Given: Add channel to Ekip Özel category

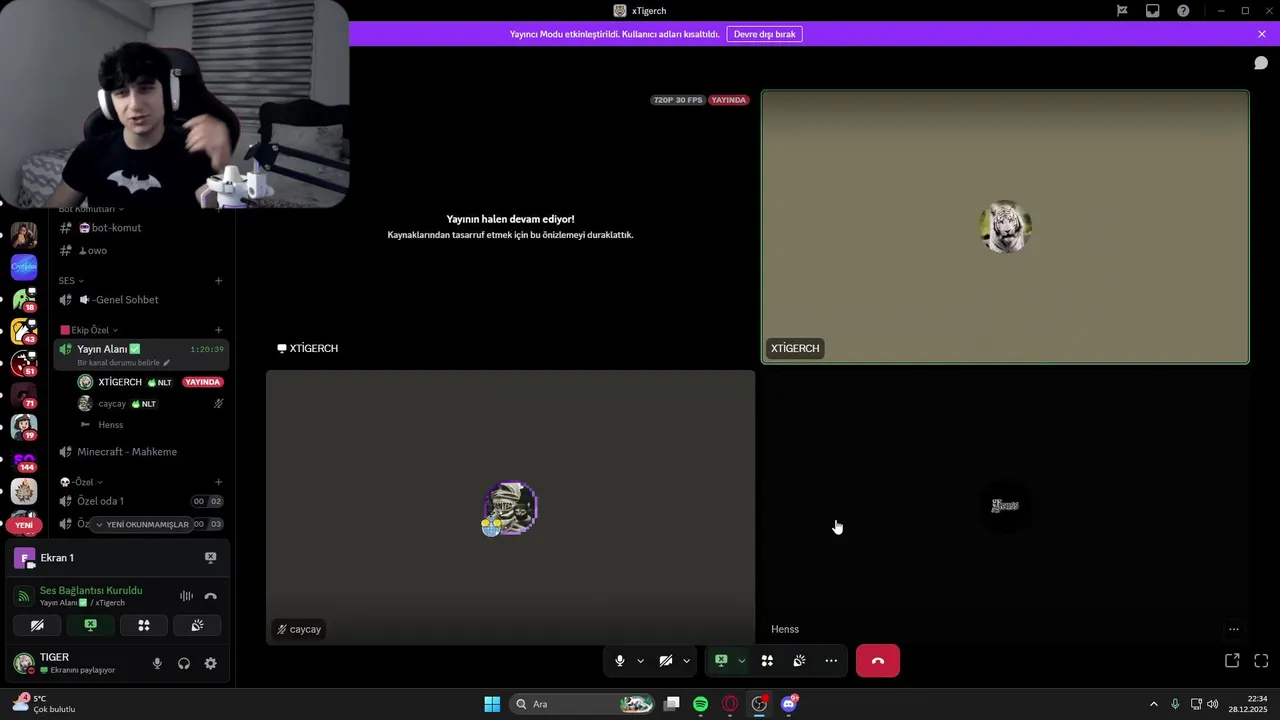Looking at the screenshot, I should pos(218,330).
